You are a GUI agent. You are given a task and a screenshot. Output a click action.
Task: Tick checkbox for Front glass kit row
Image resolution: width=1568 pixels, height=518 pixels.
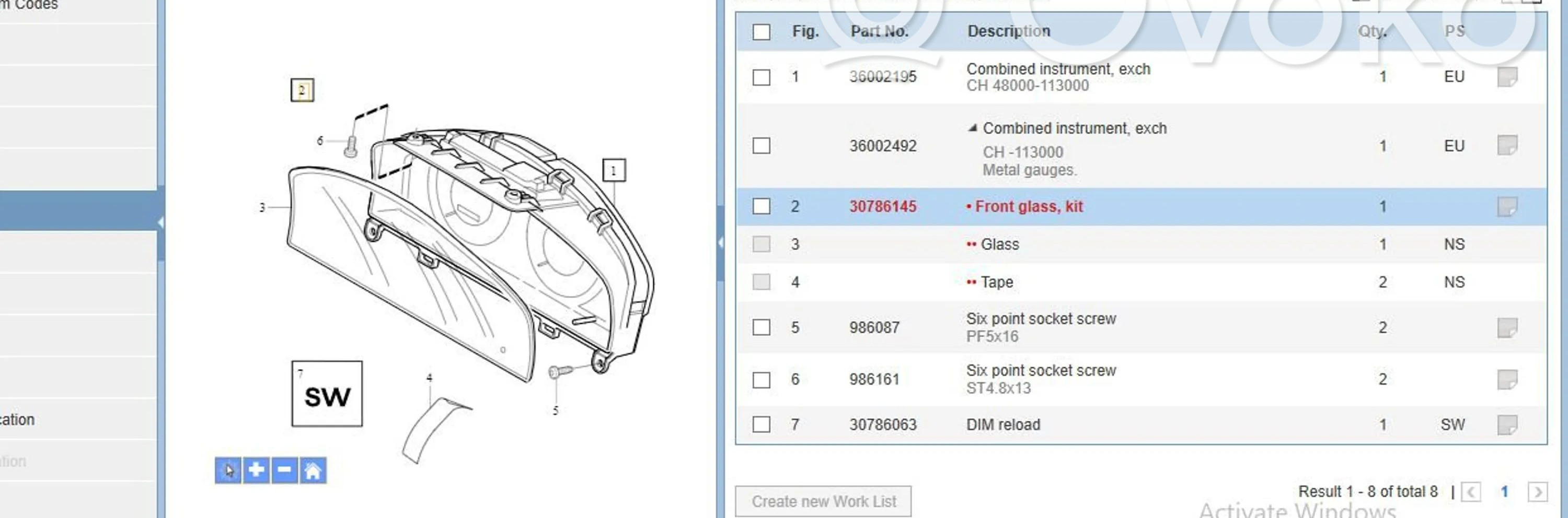[x=761, y=207]
